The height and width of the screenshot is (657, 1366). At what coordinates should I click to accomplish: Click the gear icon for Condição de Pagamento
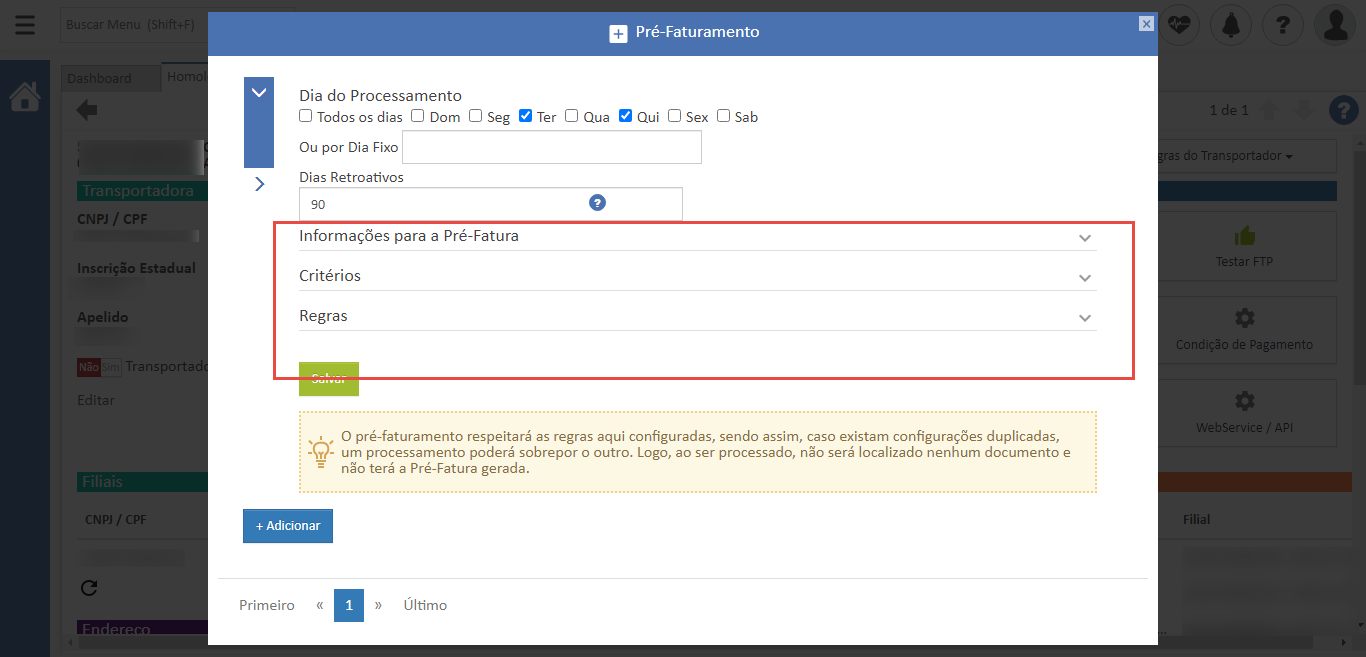(1244, 319)
